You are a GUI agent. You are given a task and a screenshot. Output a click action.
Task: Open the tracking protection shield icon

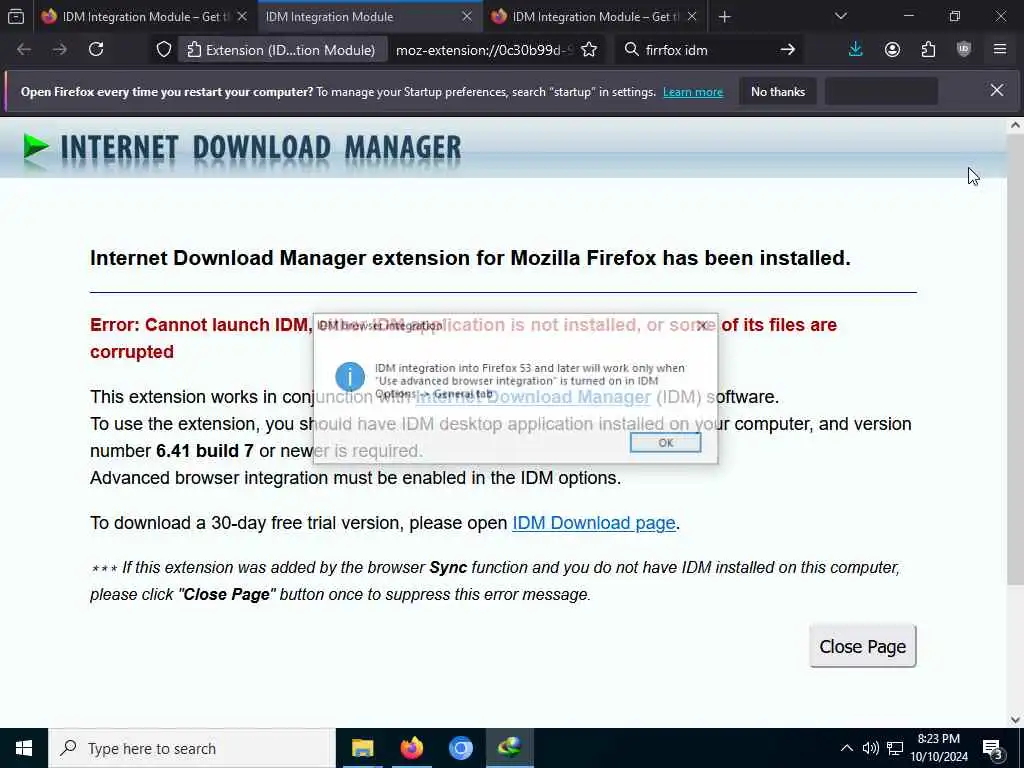[164, 50]
